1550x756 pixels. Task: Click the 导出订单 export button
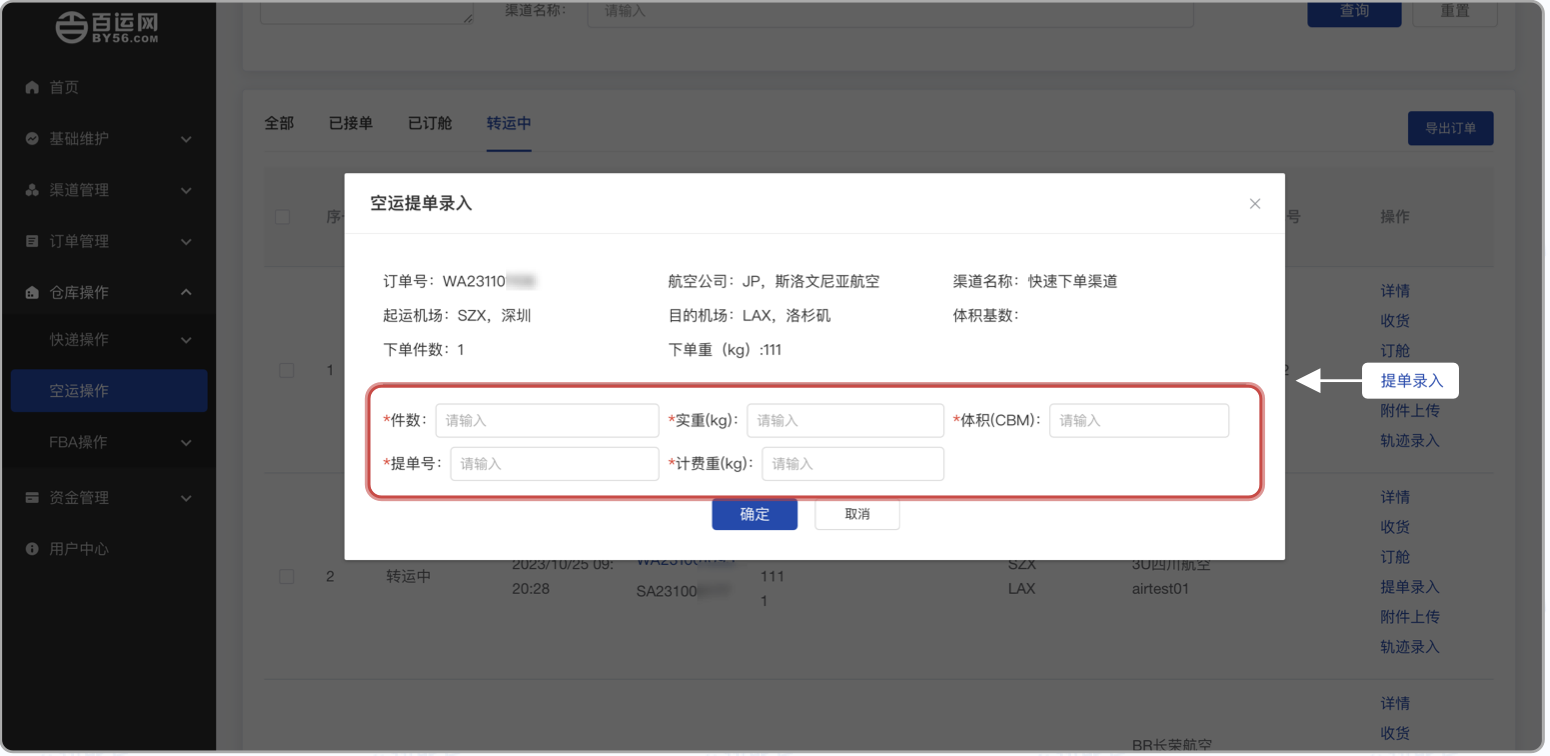pos(1449,128)
